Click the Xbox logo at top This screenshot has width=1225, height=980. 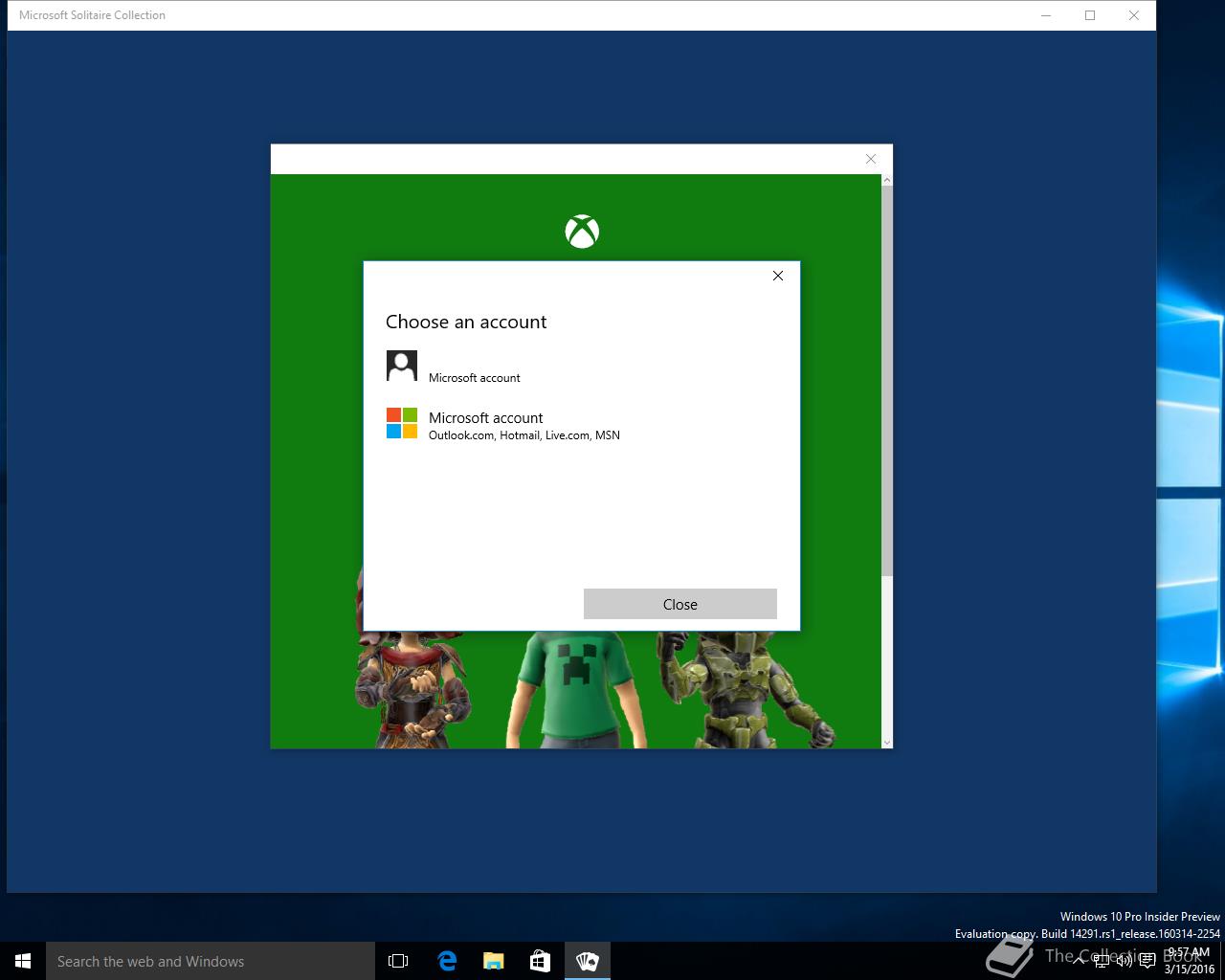[582, 232]
